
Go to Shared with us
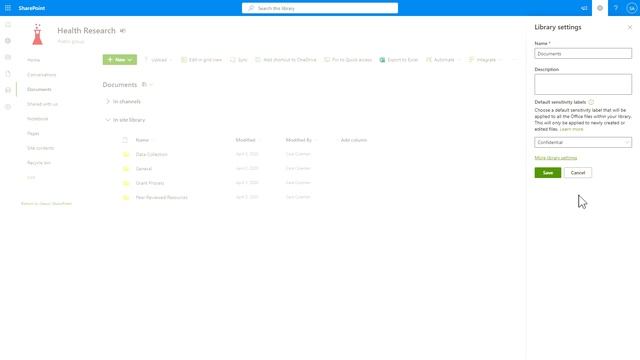pyautogui.click(x=42, y=104)
